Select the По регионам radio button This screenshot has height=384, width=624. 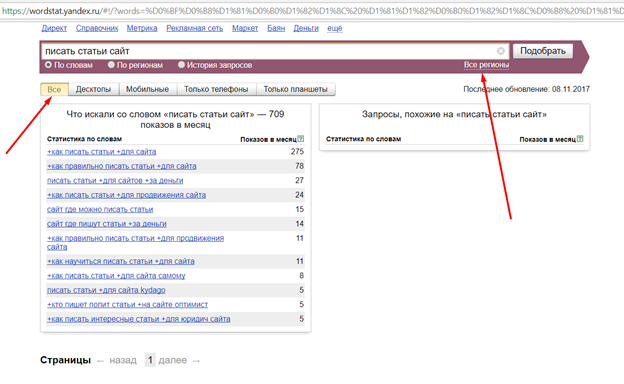pyautogui.click(x=111, y=64)
